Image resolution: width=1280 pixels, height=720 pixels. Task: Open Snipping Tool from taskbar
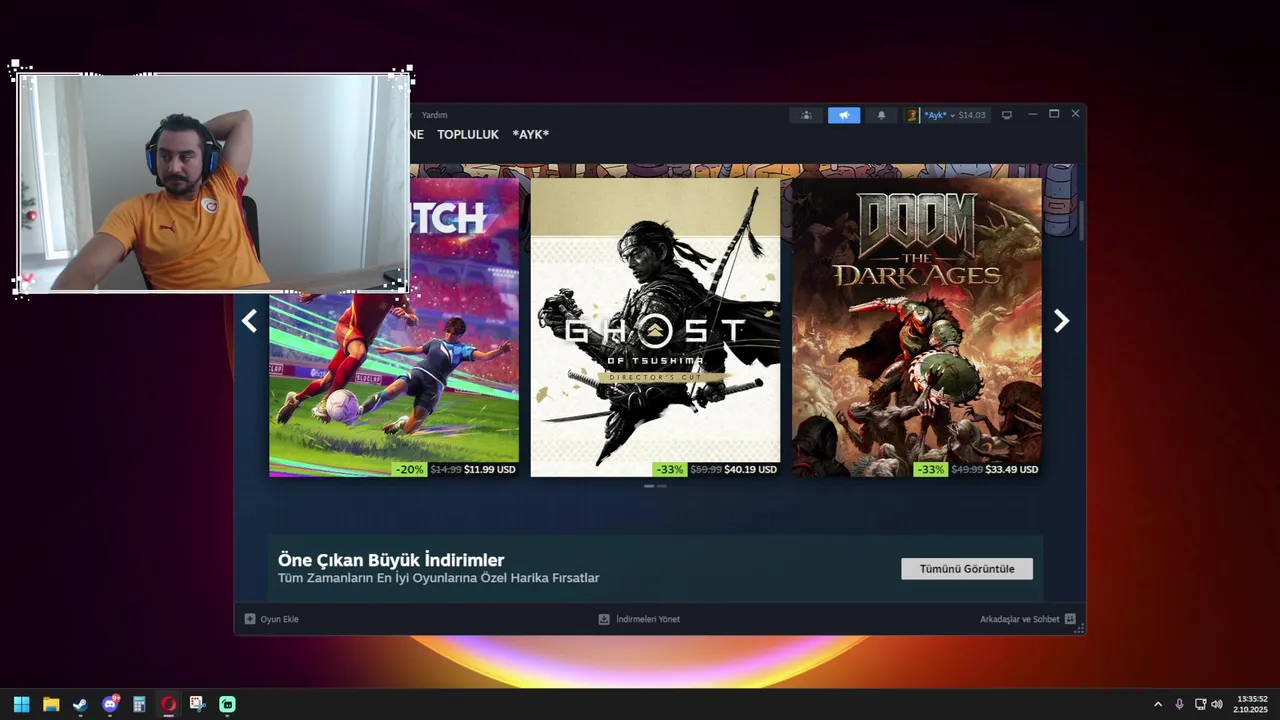(198, 704)
